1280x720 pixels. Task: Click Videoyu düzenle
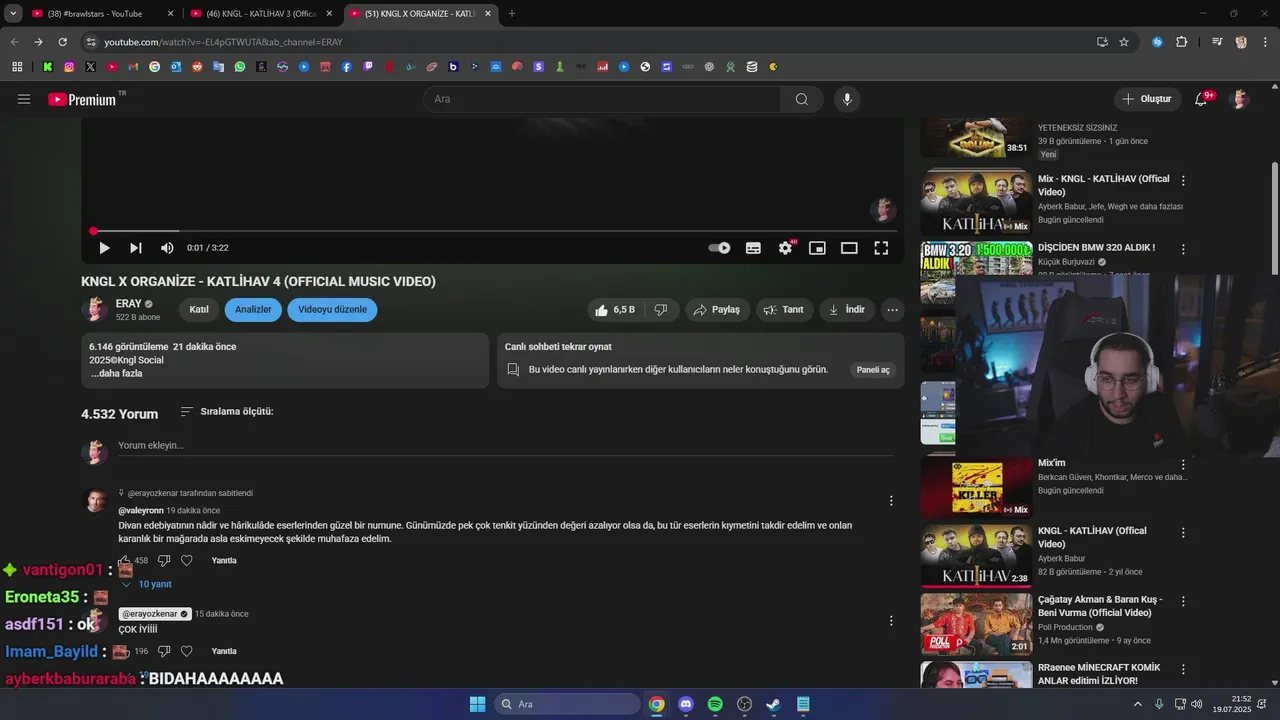[x=332, y=310]
